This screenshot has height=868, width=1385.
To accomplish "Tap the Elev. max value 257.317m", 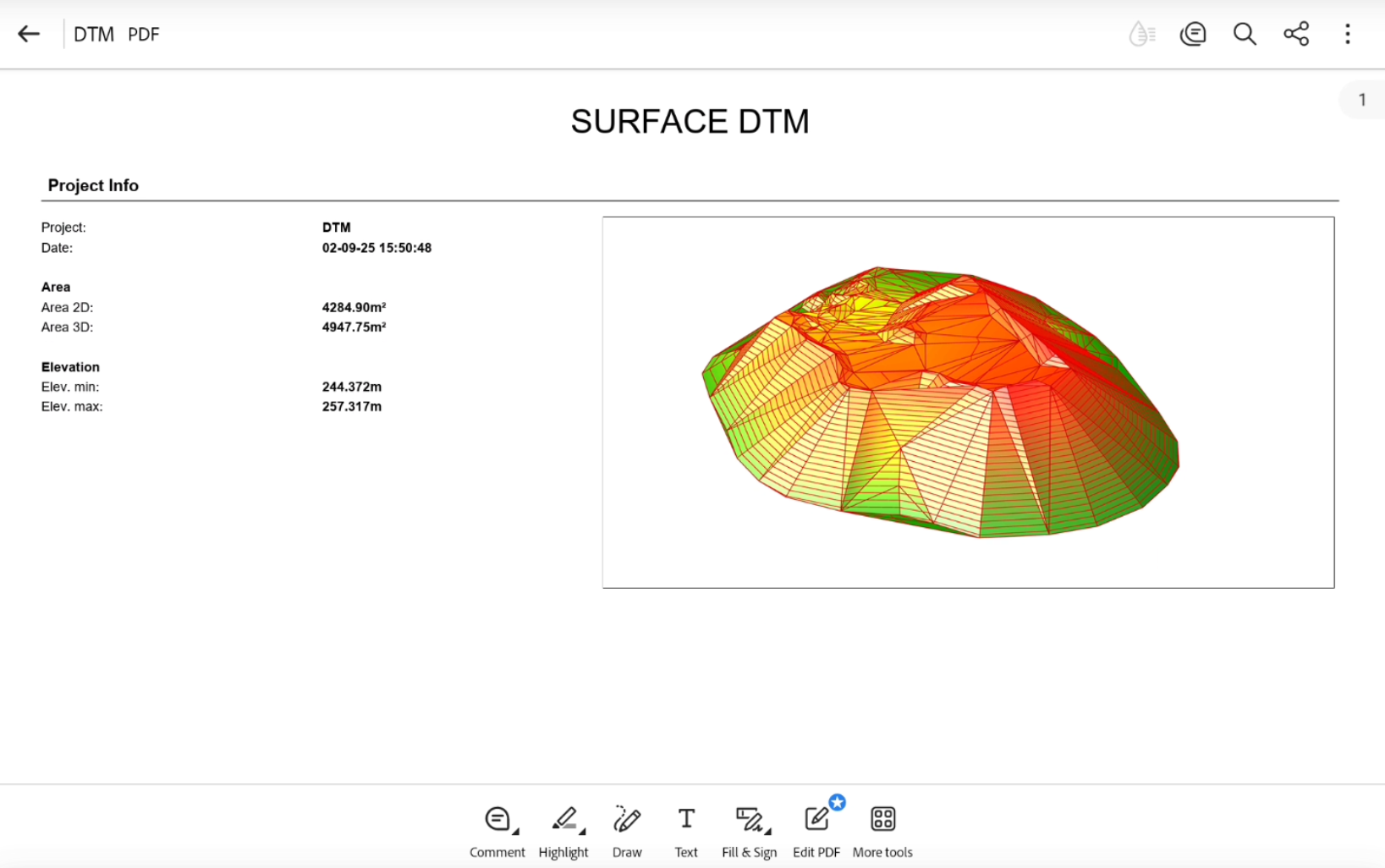I will pyautogui.click(x=351, y=407).
